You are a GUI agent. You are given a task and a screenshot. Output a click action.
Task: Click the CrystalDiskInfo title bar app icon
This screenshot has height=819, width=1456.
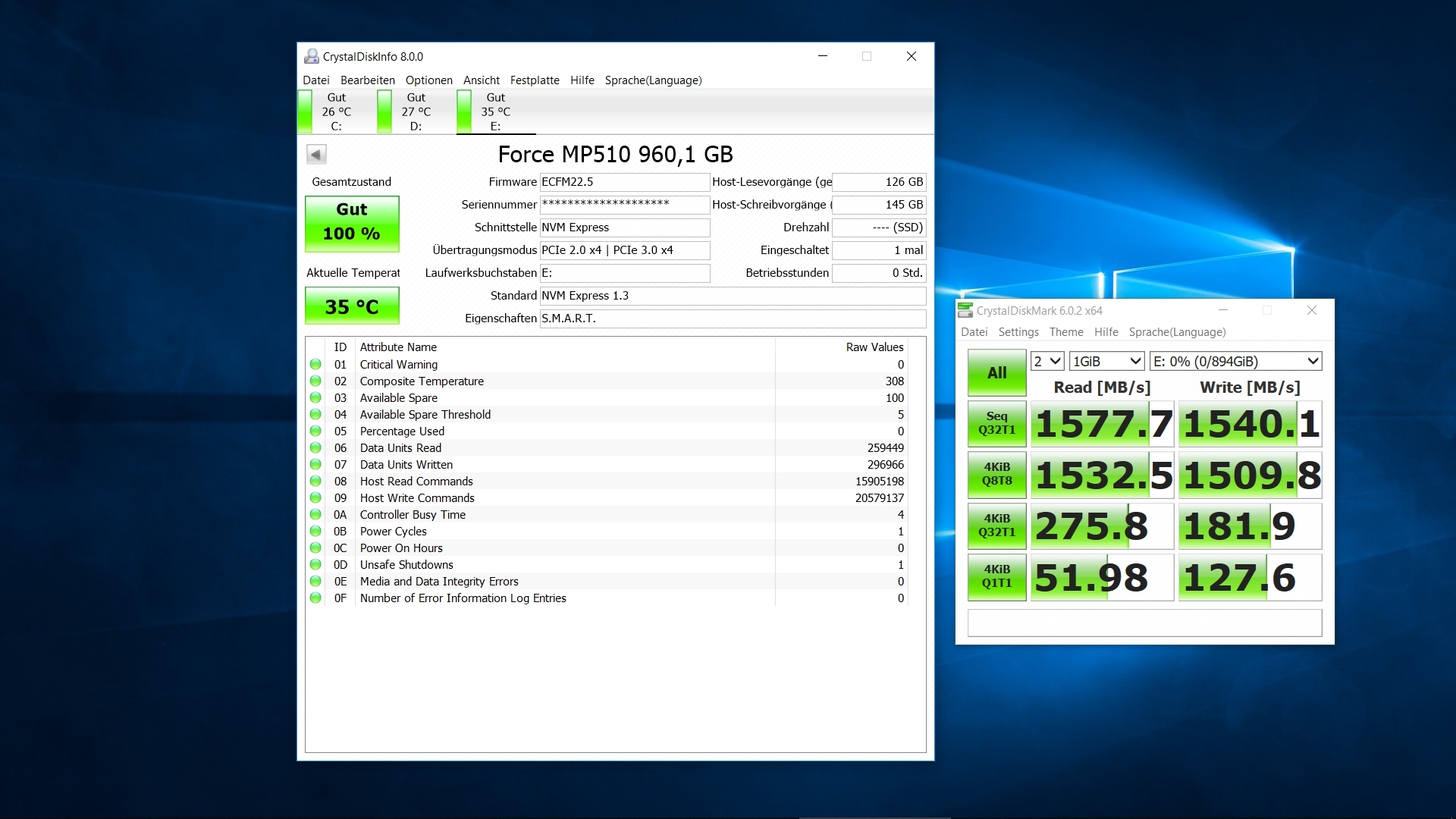coord(311,57)
